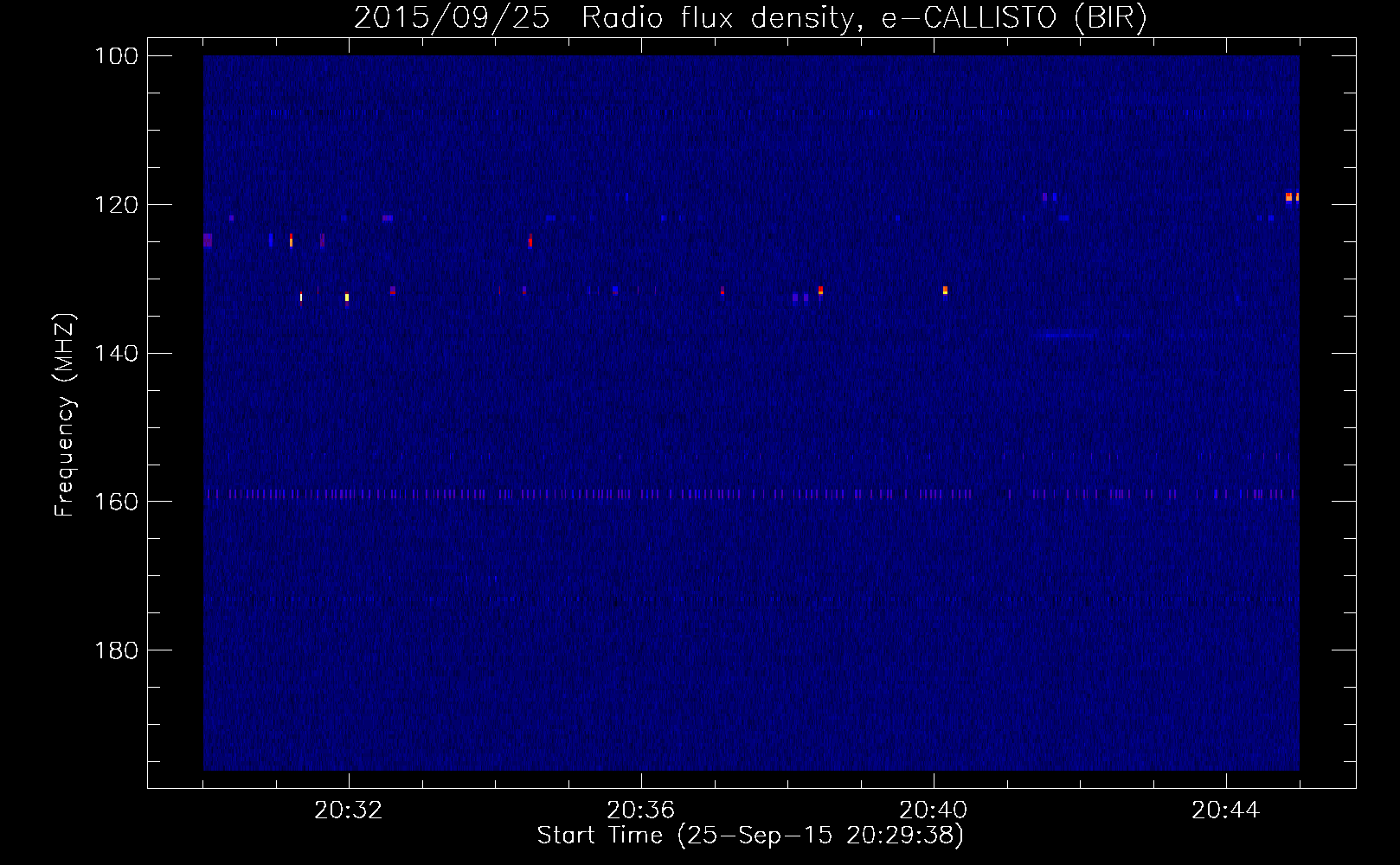The height and width of the screenshot is (865, 1400).
Task: Click the 120 frequency tick label
Action: [117, 205]
